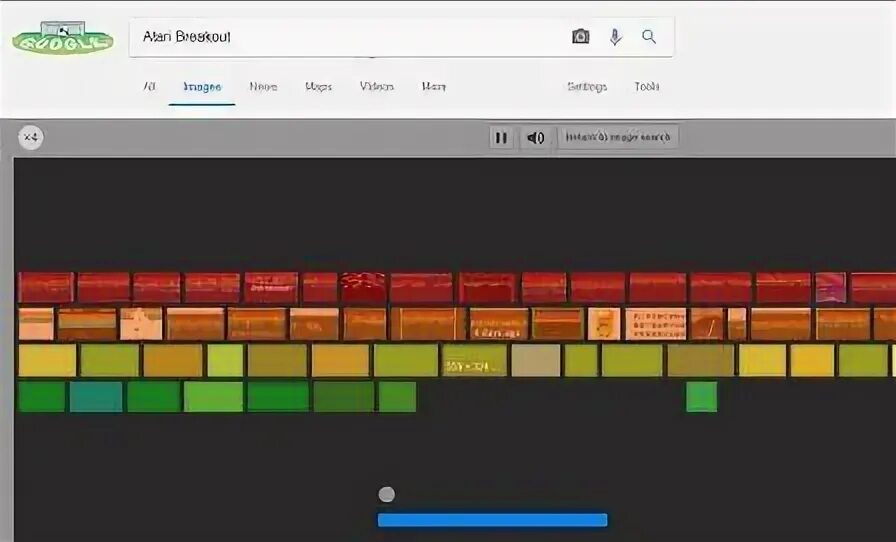The height and width of the screenshot is (542, 896).
Task: Click the blue paddle
Action: tap(493, 520)
